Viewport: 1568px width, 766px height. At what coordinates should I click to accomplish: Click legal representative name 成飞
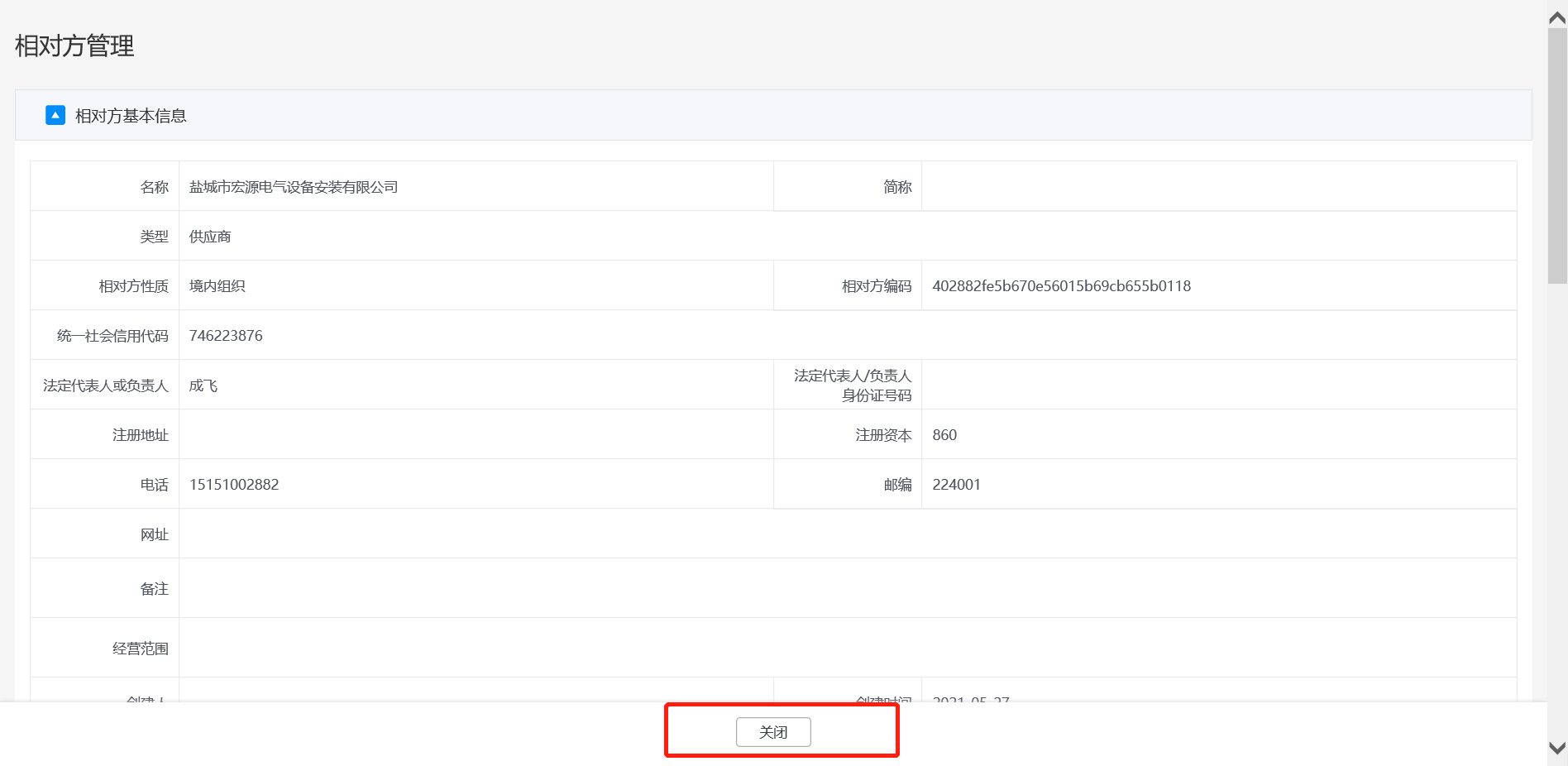tap(203, 385)
